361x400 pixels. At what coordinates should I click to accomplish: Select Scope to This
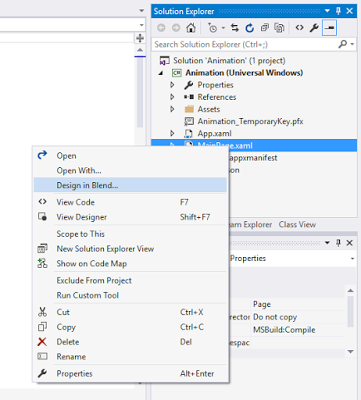point(130,234)
